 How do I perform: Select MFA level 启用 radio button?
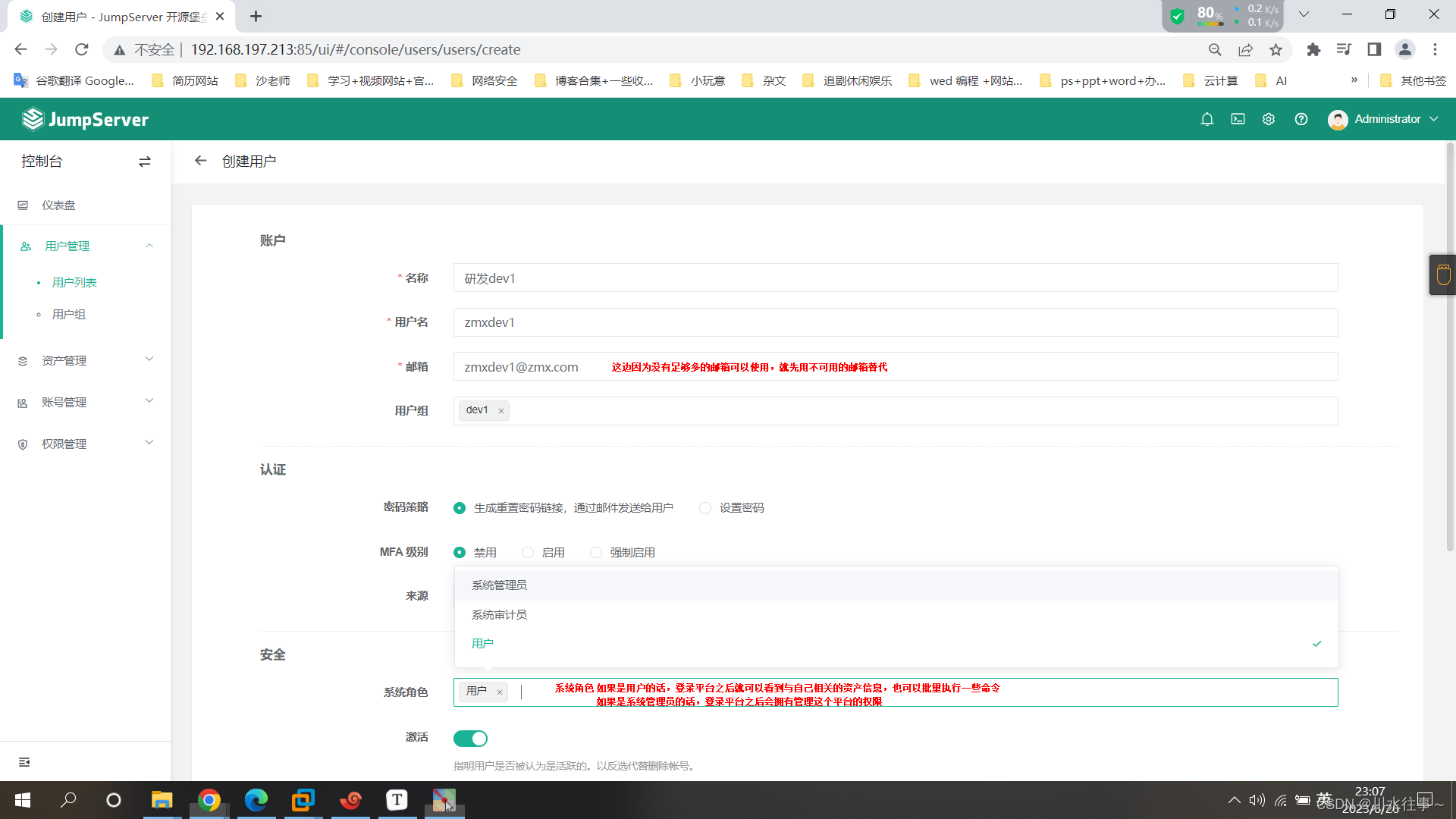point(529,553)
